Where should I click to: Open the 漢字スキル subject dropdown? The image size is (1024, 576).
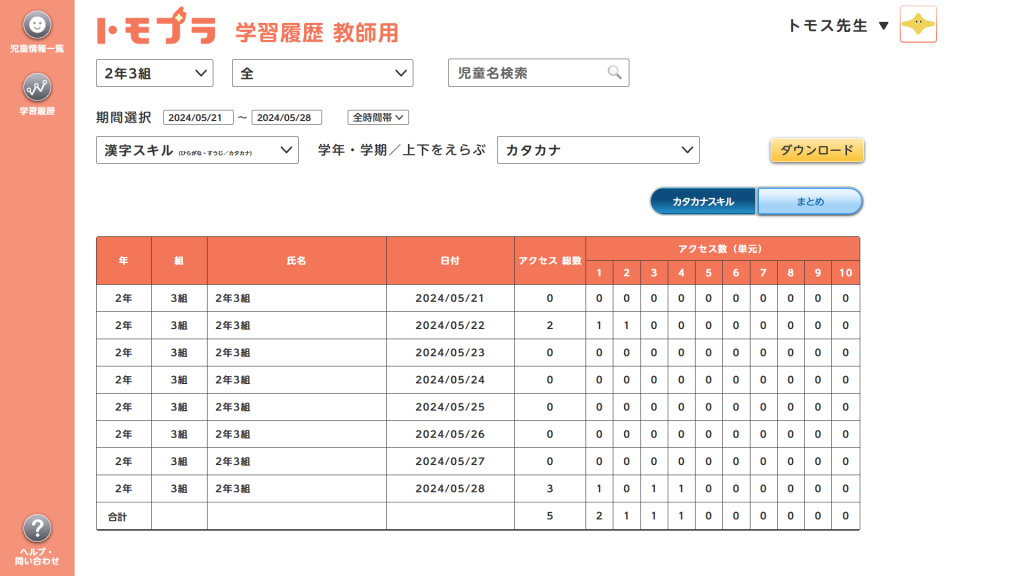pos(197,150)
